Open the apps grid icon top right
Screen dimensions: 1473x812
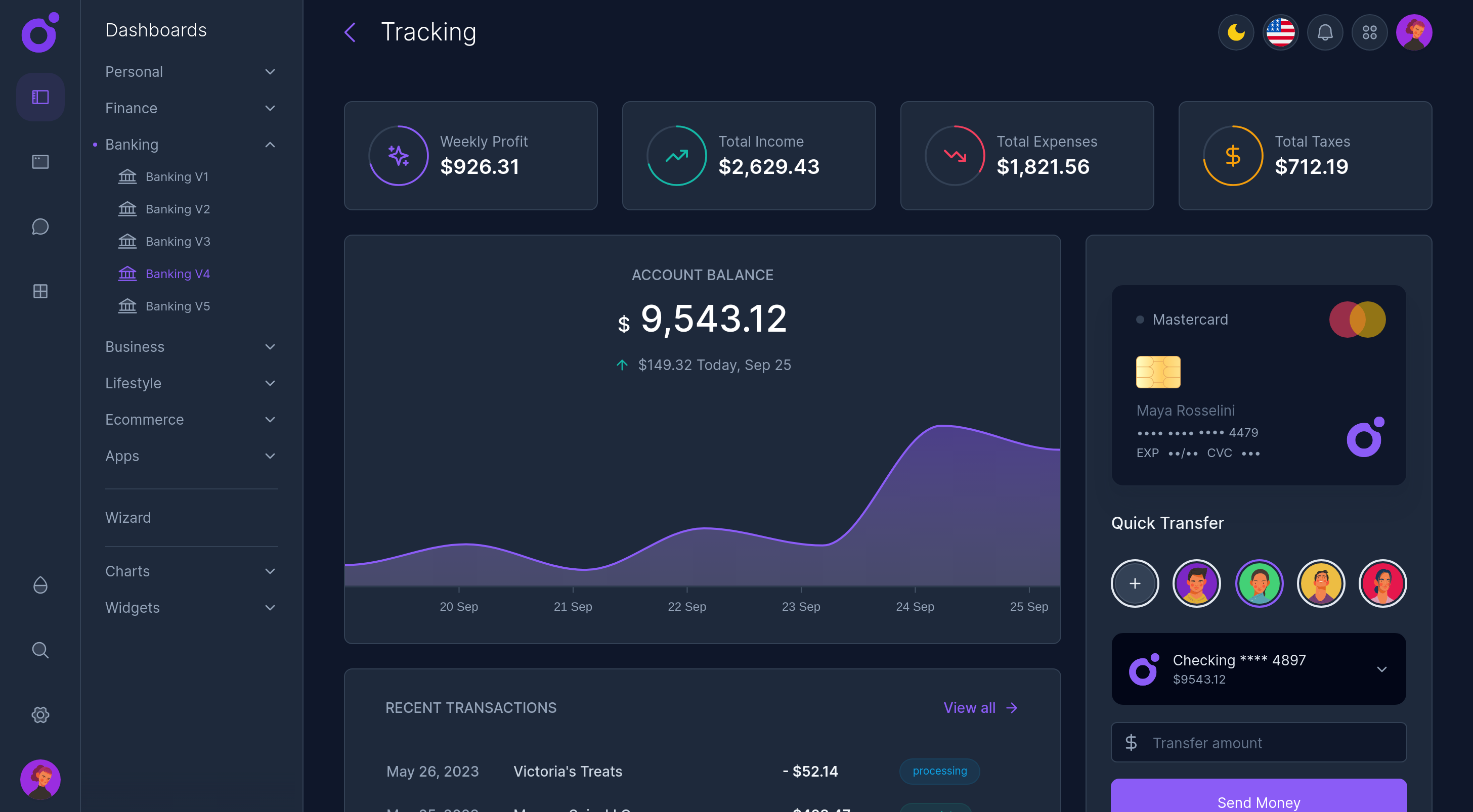1369,32
